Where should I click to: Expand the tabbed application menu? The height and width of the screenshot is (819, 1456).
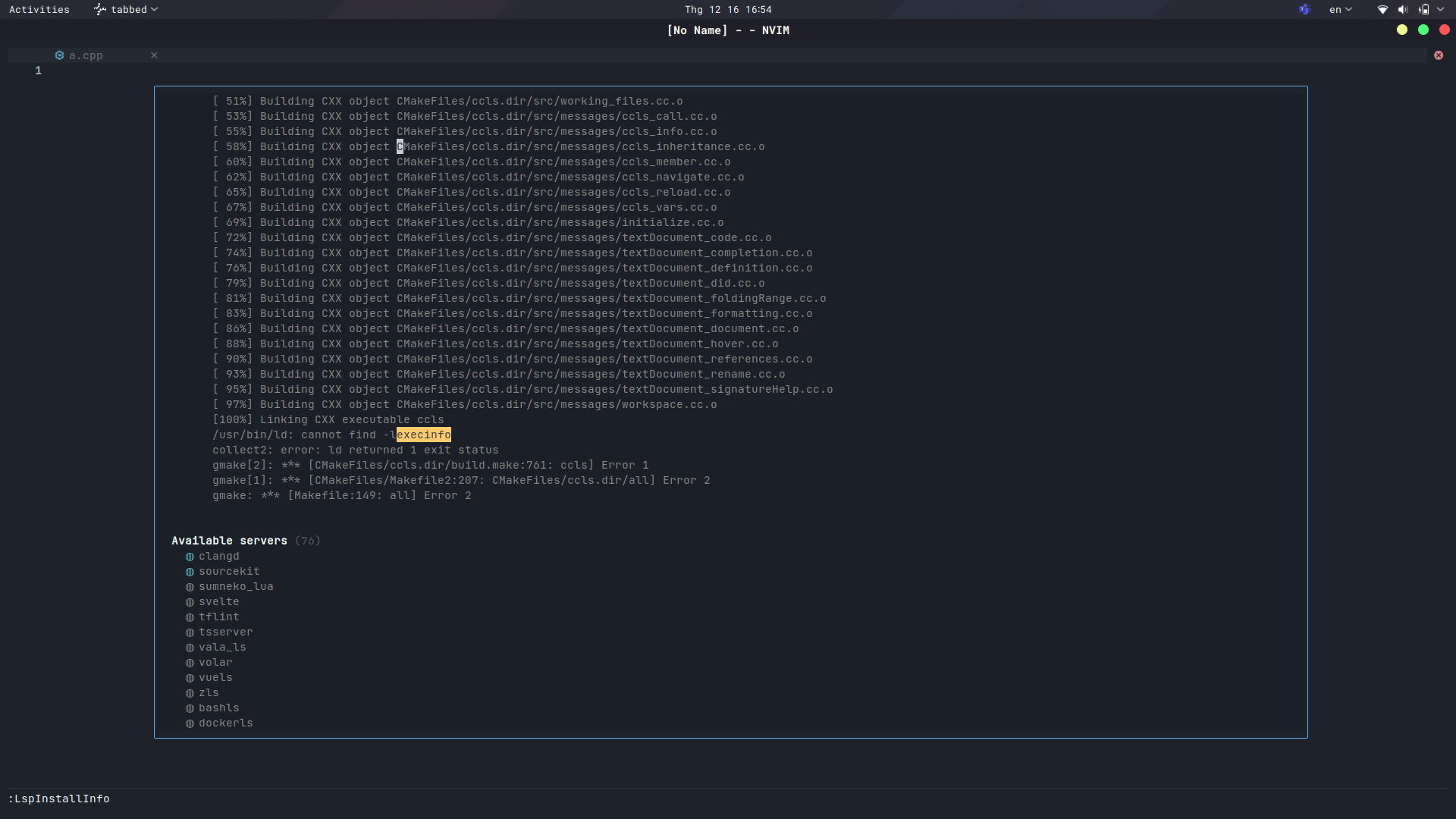pyautogui.click(x=126, y=9)
